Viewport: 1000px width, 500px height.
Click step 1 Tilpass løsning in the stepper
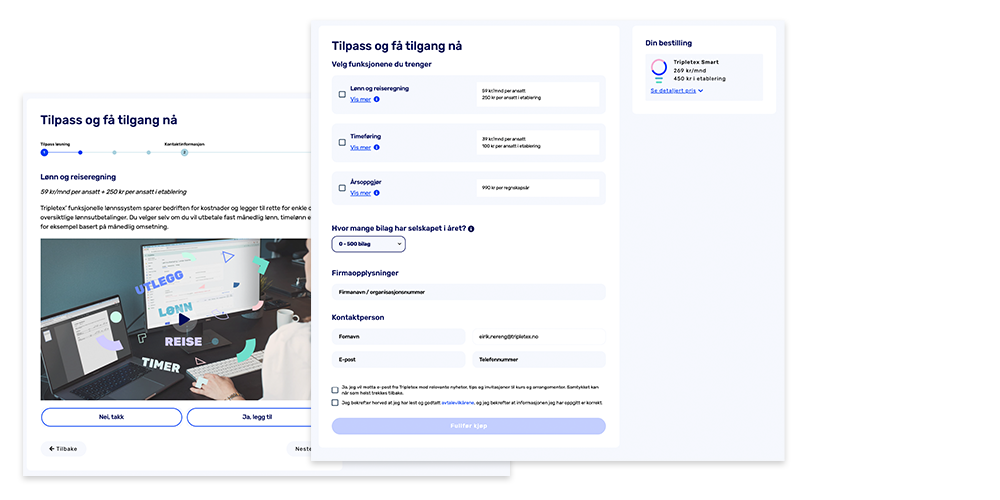(44, 152)
